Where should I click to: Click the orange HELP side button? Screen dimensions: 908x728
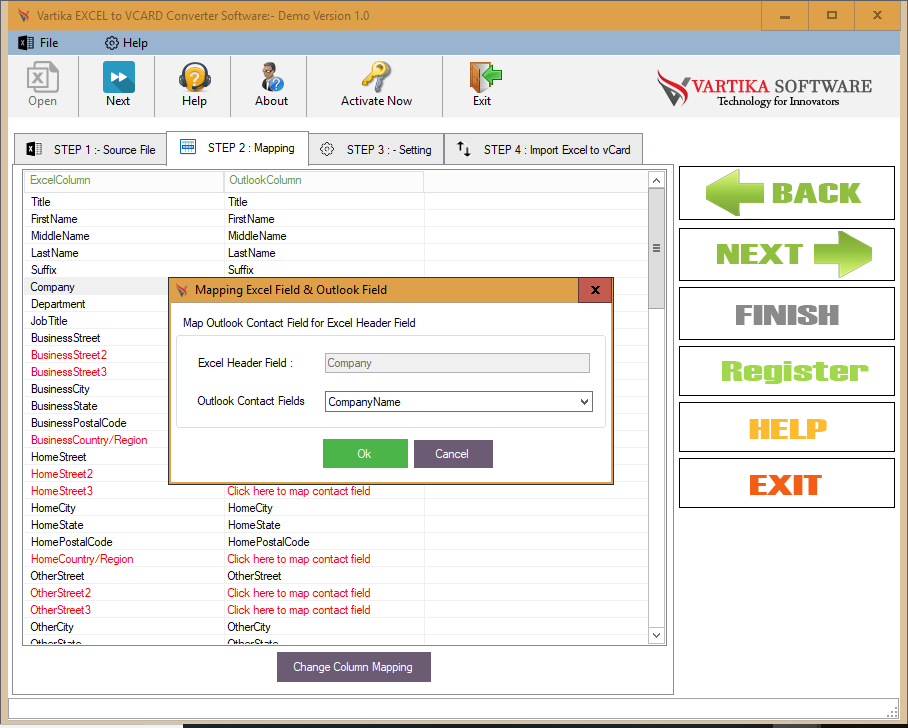pos(786,427)
